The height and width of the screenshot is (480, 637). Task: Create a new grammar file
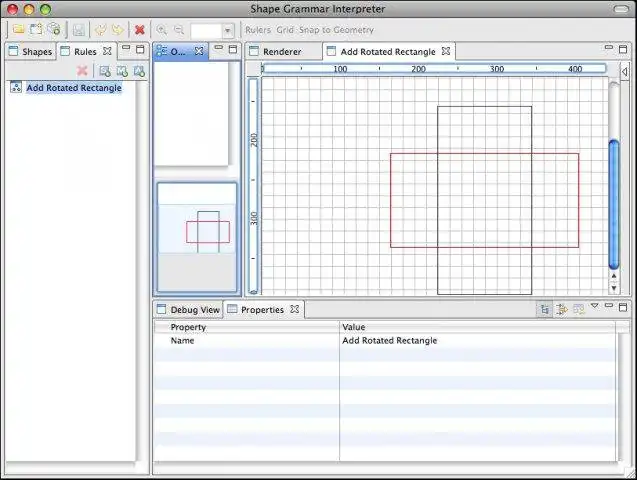36,29
